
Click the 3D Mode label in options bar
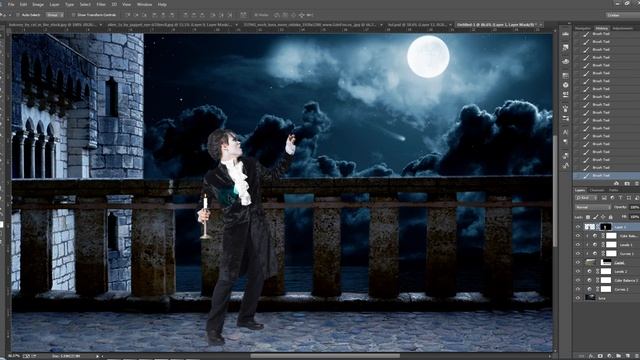click(x=261, y=15)
